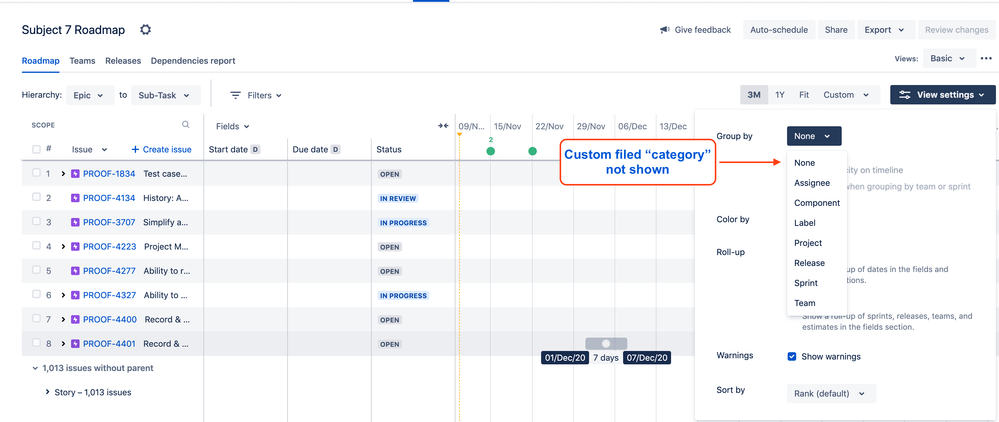Viewport: 999px width, 422px height.
Task: Click the IN REVIEW status of PROOF-4134
Action: click(398, 198)
